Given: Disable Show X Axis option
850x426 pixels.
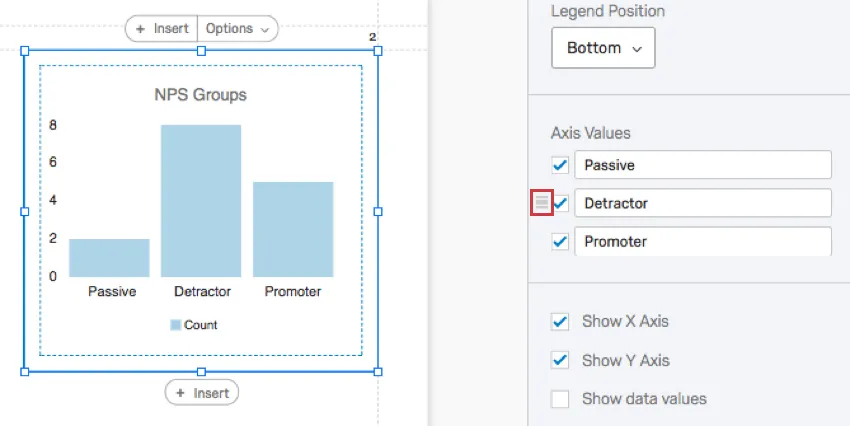Looking at the screenshot, I should [x=560, y=322].
